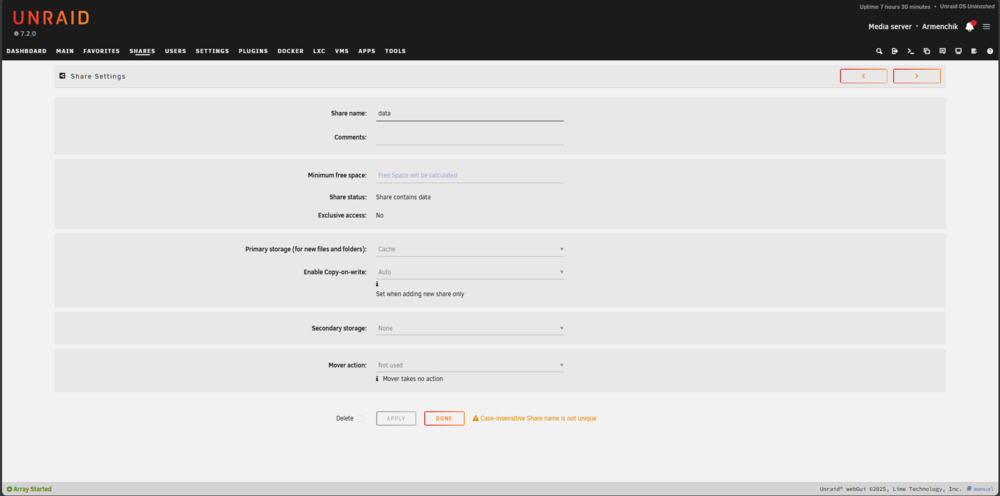The width and height of the screenshot is (1000, 496).
Task: Open the Enable Copy-on-write dropdown
Action: pos(470,272)
